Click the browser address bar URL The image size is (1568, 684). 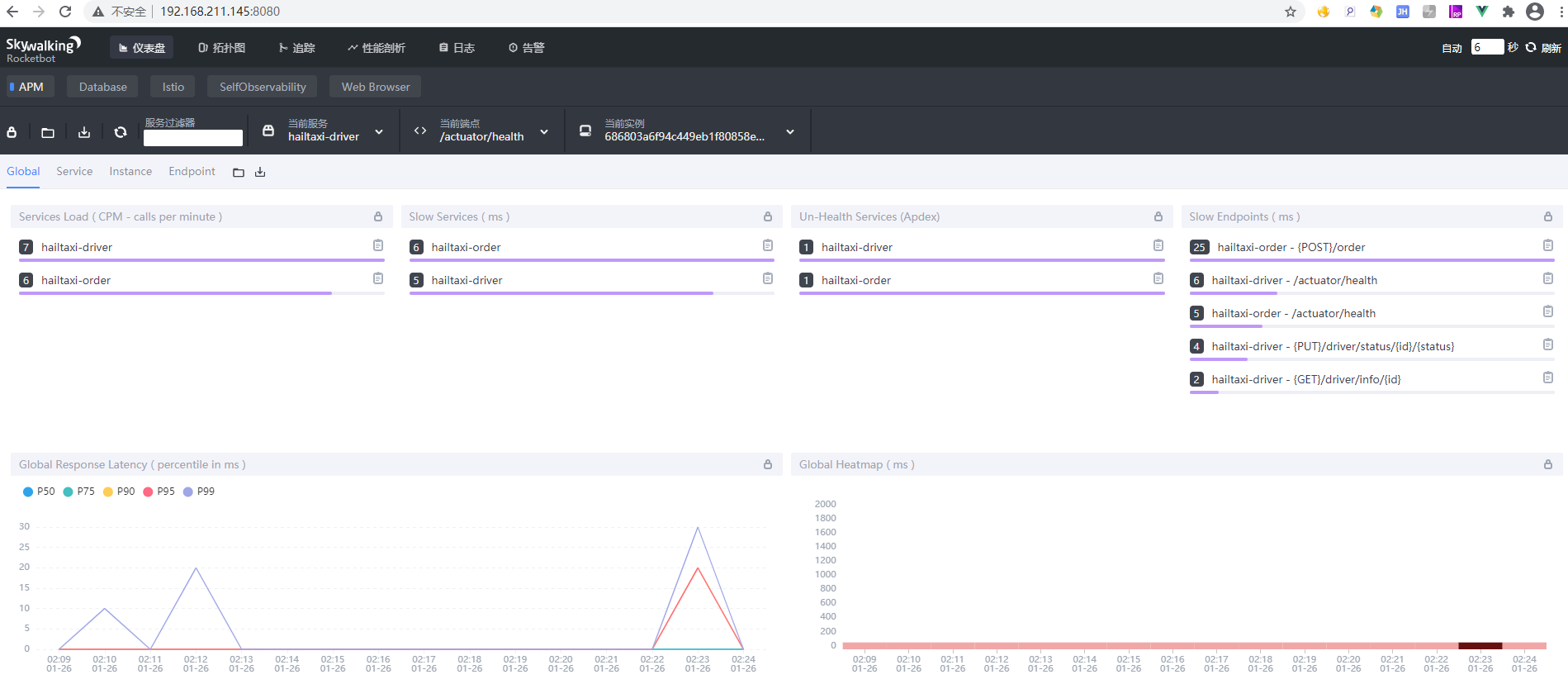click(x=220, y=12)
